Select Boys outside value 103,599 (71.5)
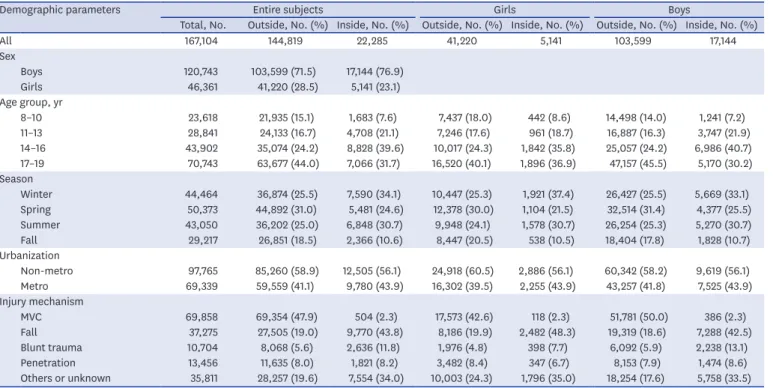Screen dimensions: 773x388 (x=283, y=71)
